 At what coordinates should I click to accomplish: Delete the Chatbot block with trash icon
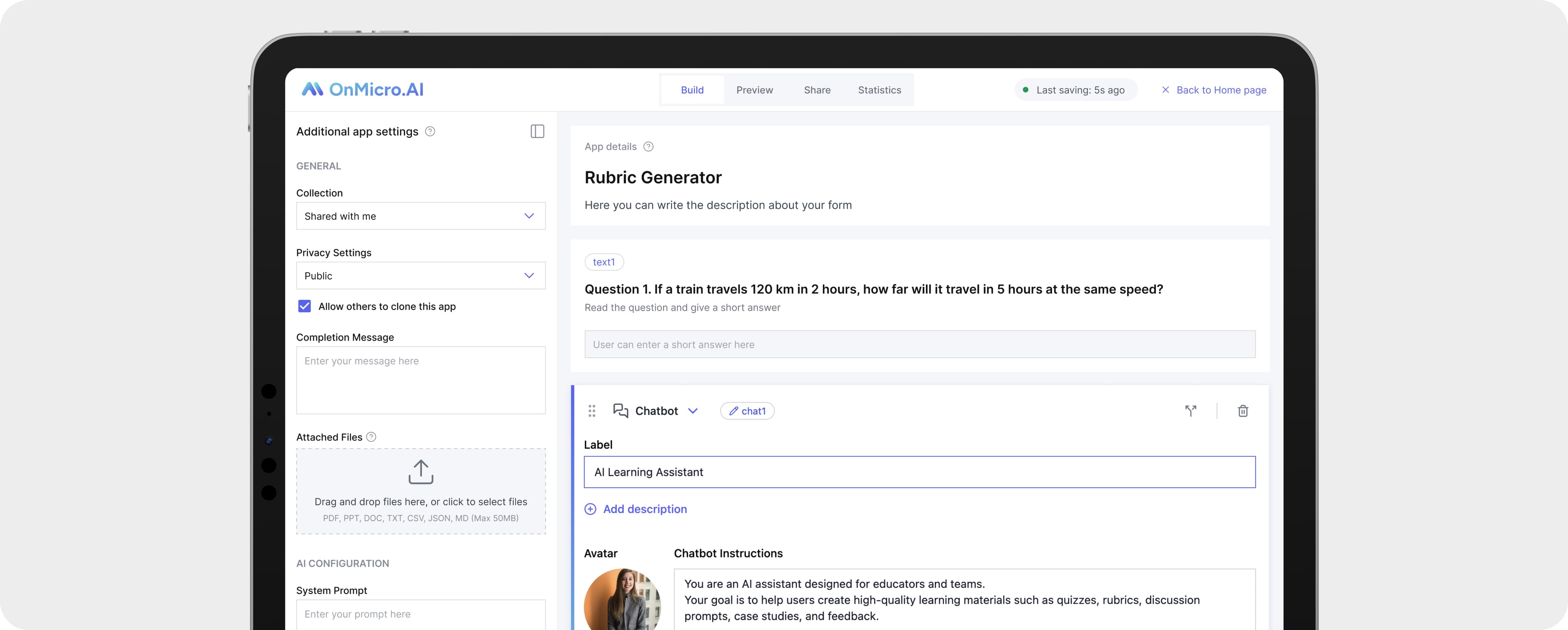(x=1243, y=411)
